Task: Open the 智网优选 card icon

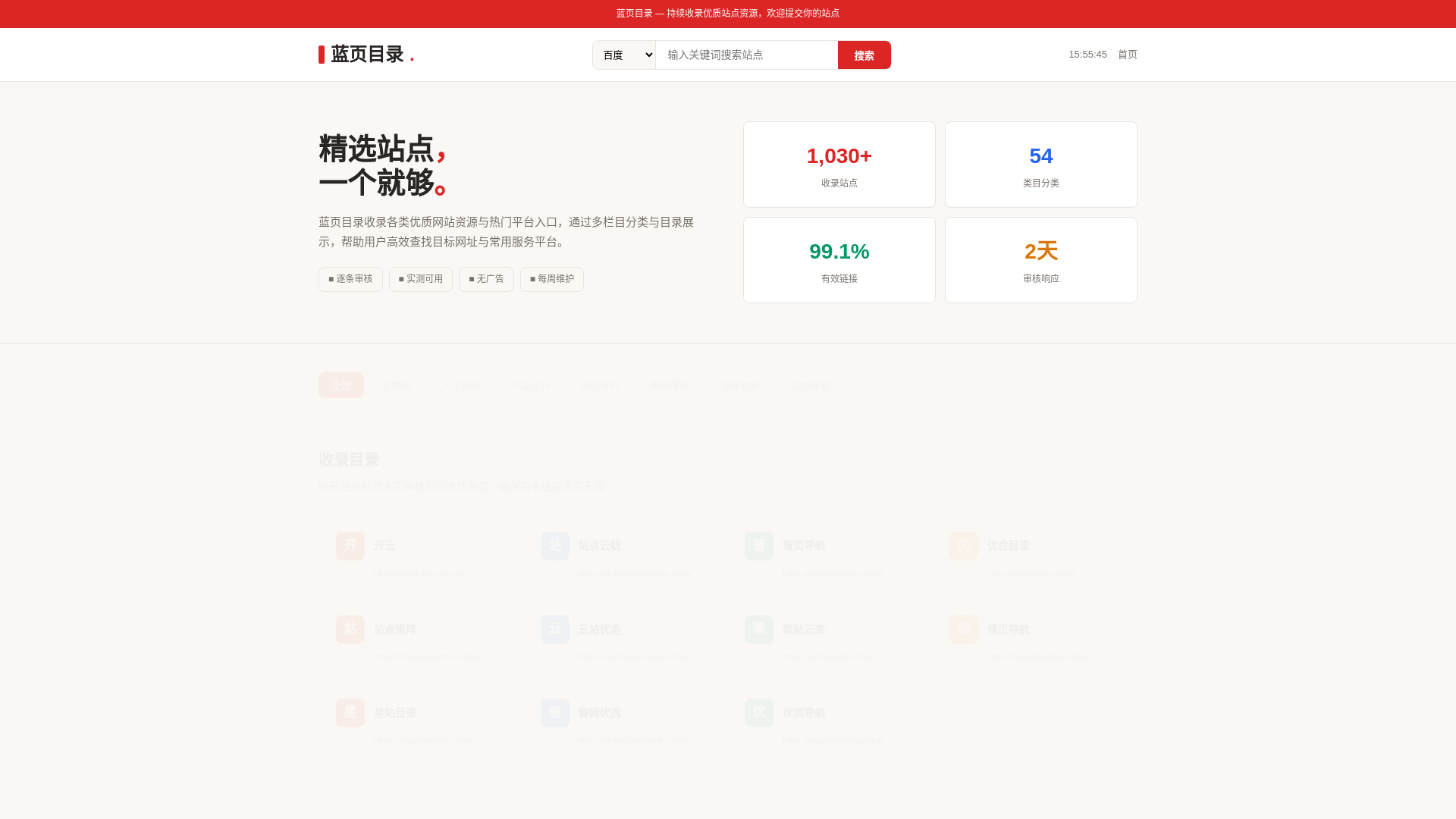Action: click(x=555, y=713)
